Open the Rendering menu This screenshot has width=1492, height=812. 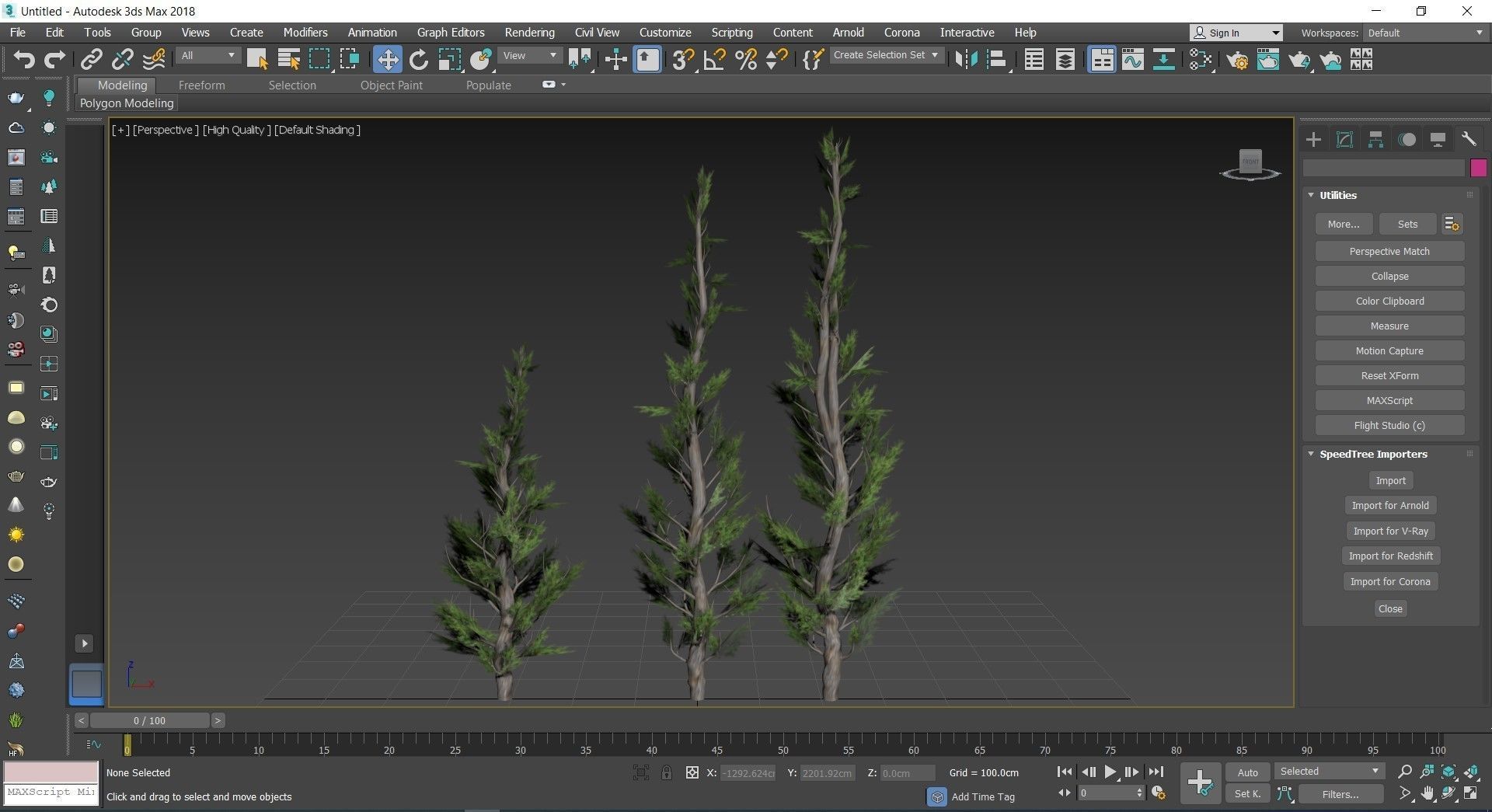(529, 33)
